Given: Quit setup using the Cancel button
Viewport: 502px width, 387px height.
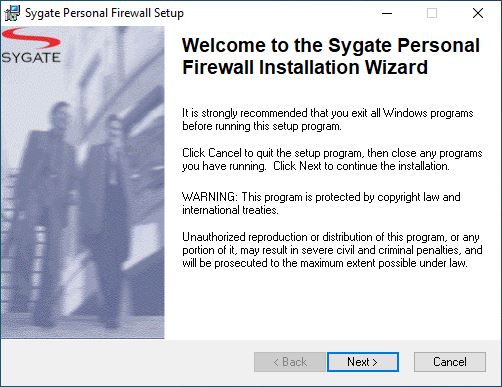Looking at the screenshot, I should 450,362.
